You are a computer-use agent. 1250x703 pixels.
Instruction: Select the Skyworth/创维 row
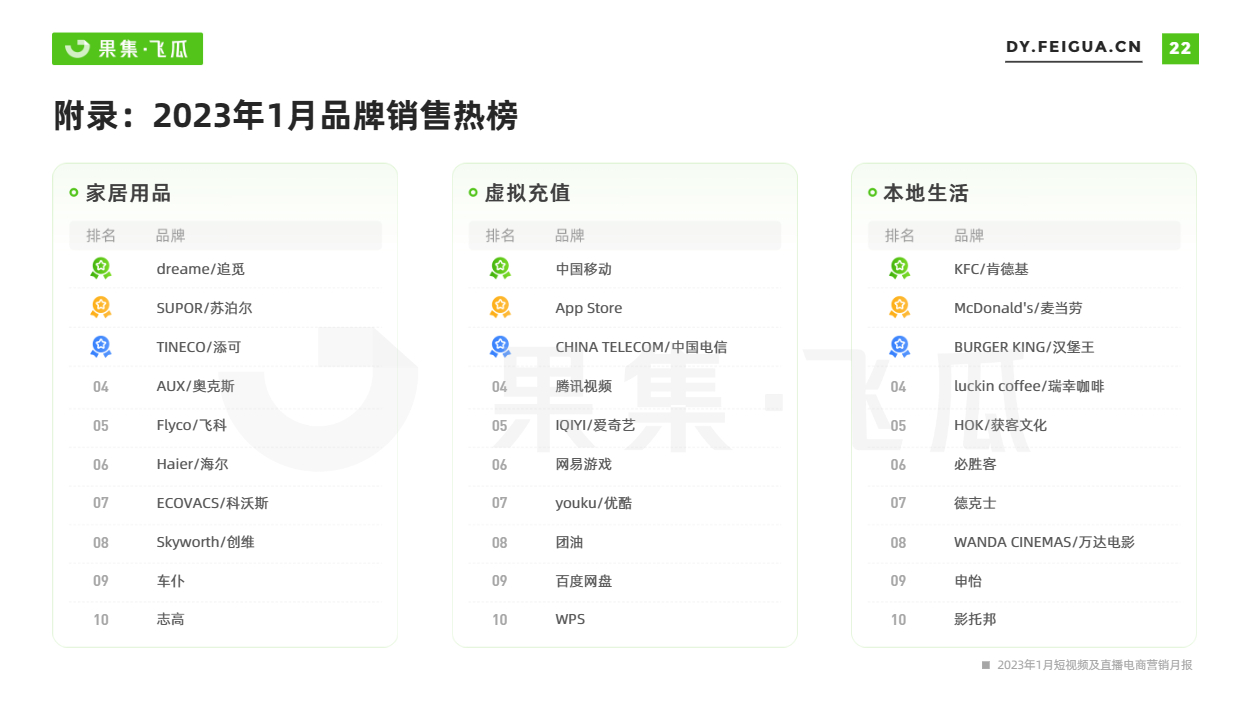tap(226, 542)
